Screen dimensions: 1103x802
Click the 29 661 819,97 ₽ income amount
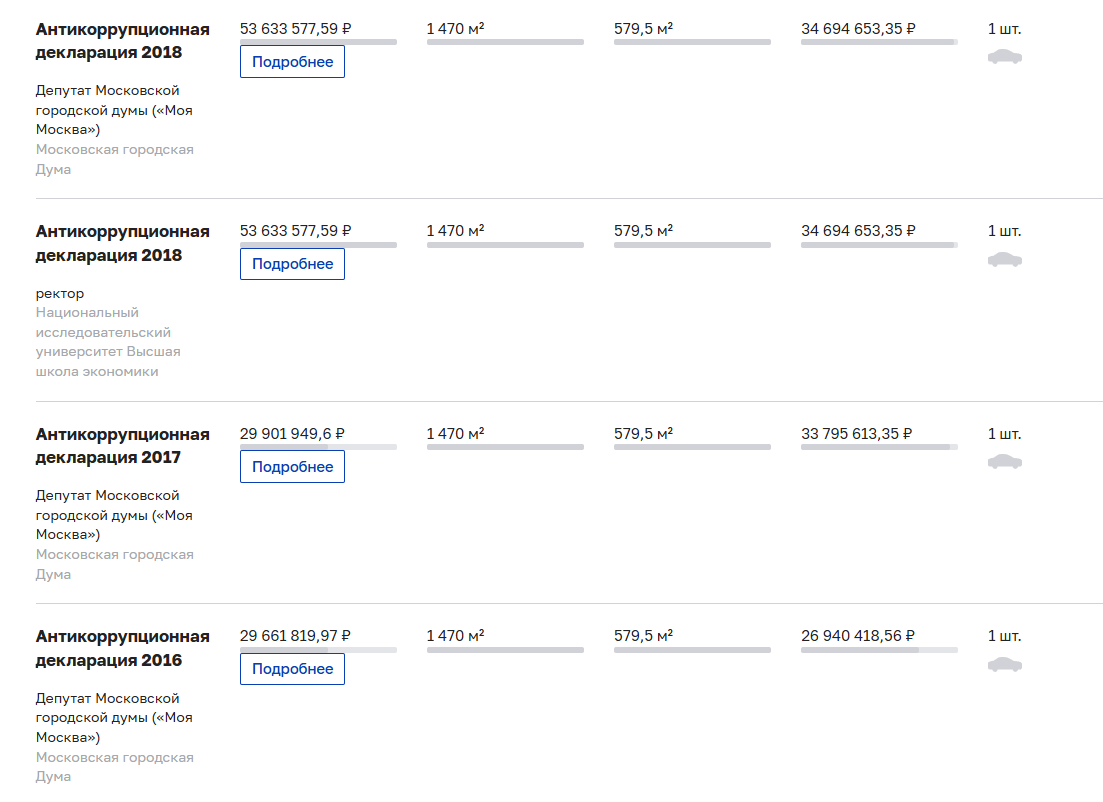[295, 636]
